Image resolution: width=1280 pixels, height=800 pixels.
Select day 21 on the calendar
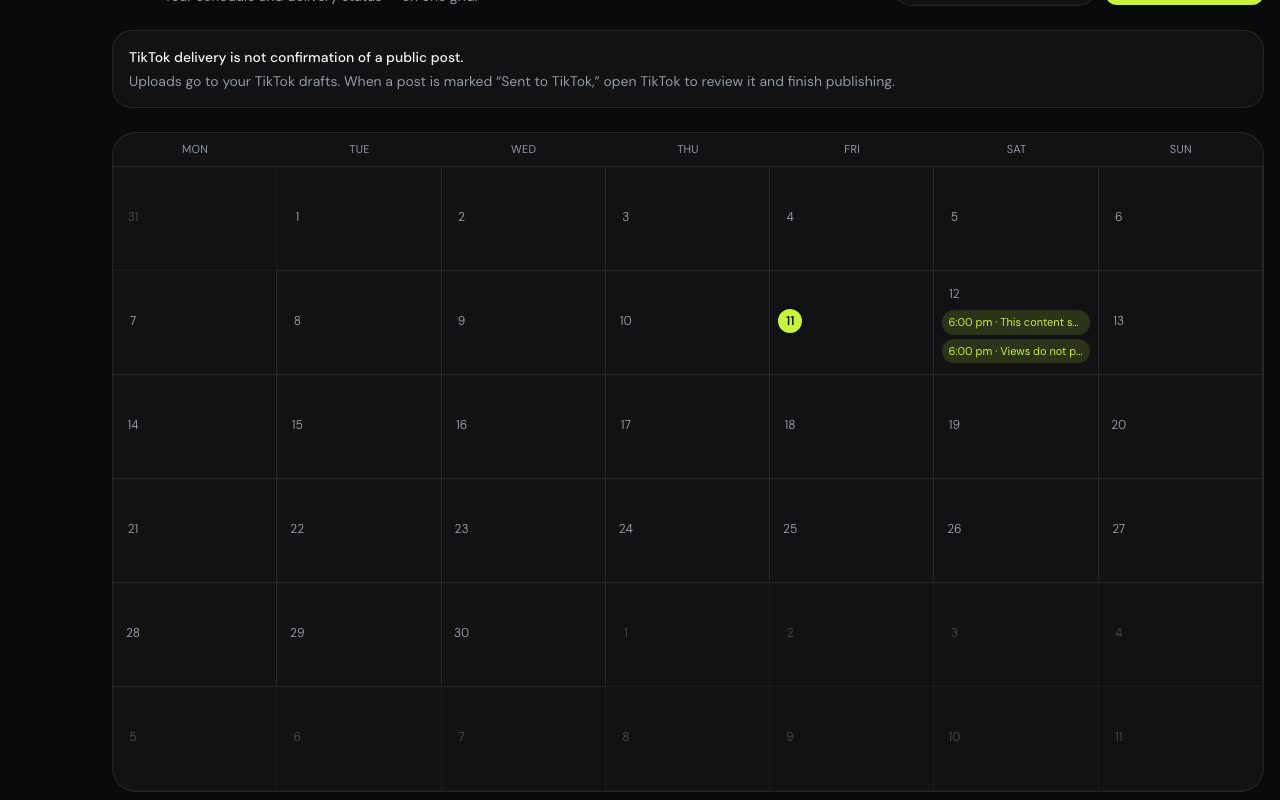click(133, 529)
